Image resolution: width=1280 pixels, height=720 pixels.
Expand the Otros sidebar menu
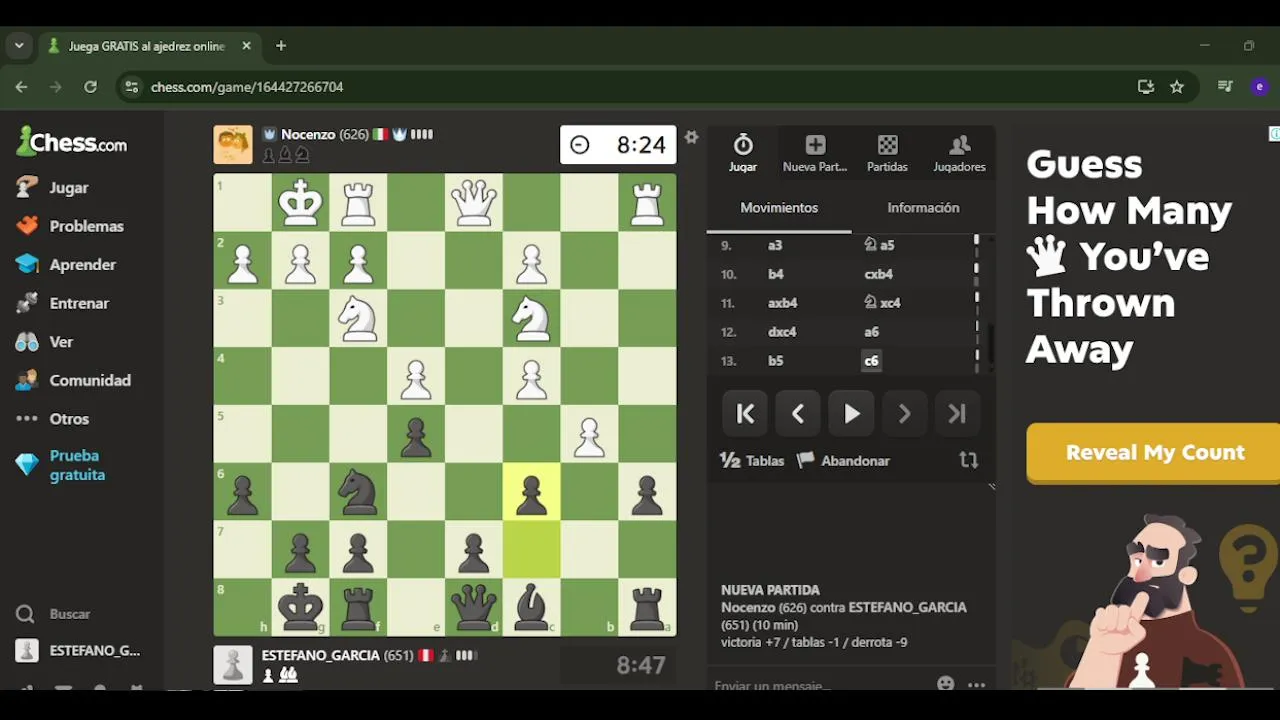[52, 418]
